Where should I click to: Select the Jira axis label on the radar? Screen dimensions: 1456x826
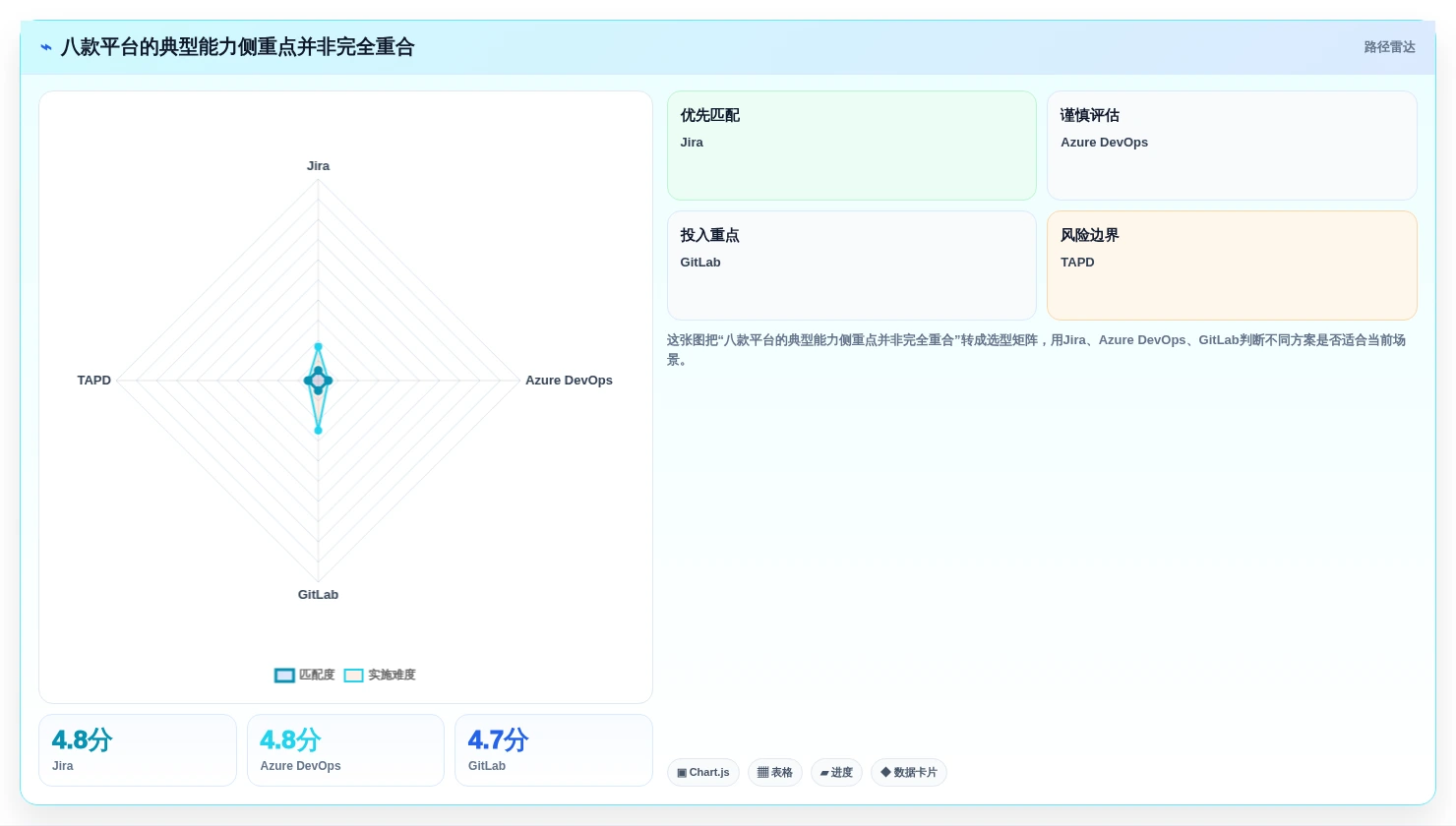point(318,166)
